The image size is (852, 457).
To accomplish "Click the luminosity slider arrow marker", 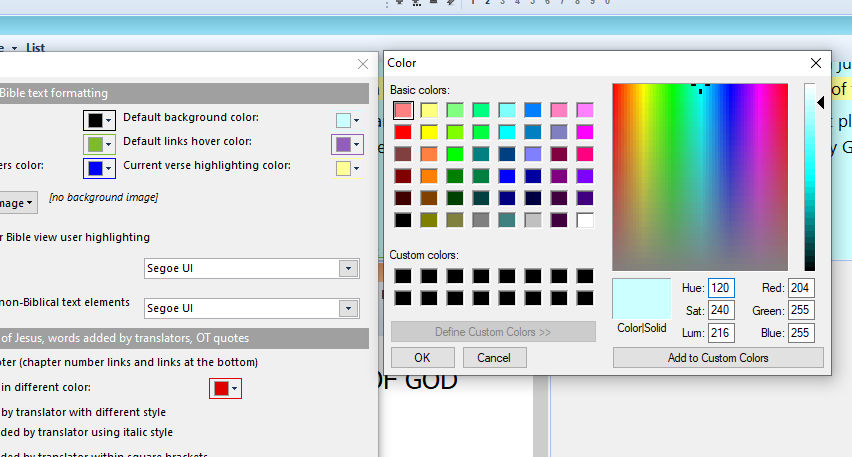I will point(820,102).
